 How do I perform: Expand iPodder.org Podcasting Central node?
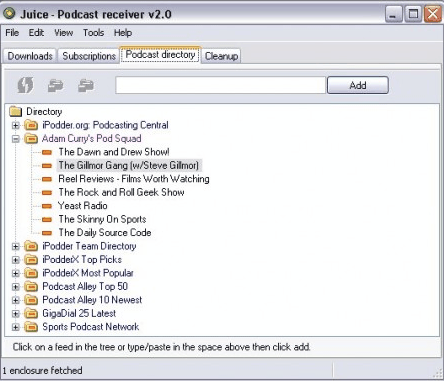(15, 126)
